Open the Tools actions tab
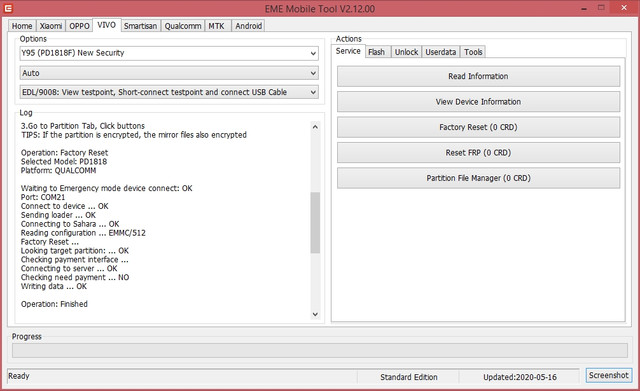 473,52
